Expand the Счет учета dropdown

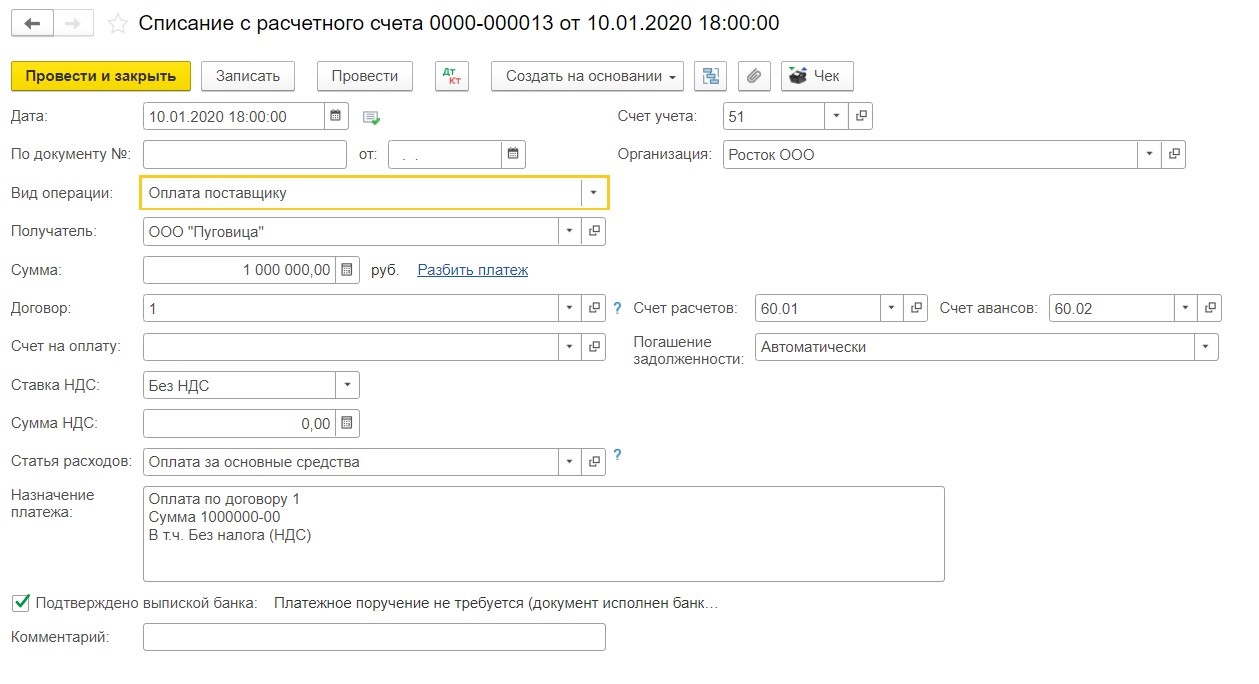pos(837,116)
